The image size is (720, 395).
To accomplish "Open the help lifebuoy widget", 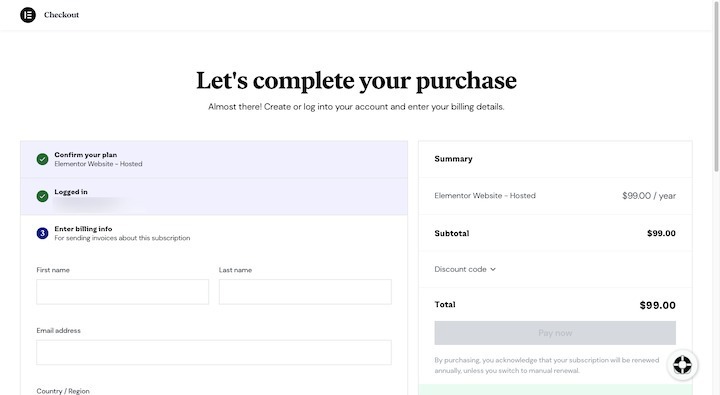I will [x=682, y=365].
